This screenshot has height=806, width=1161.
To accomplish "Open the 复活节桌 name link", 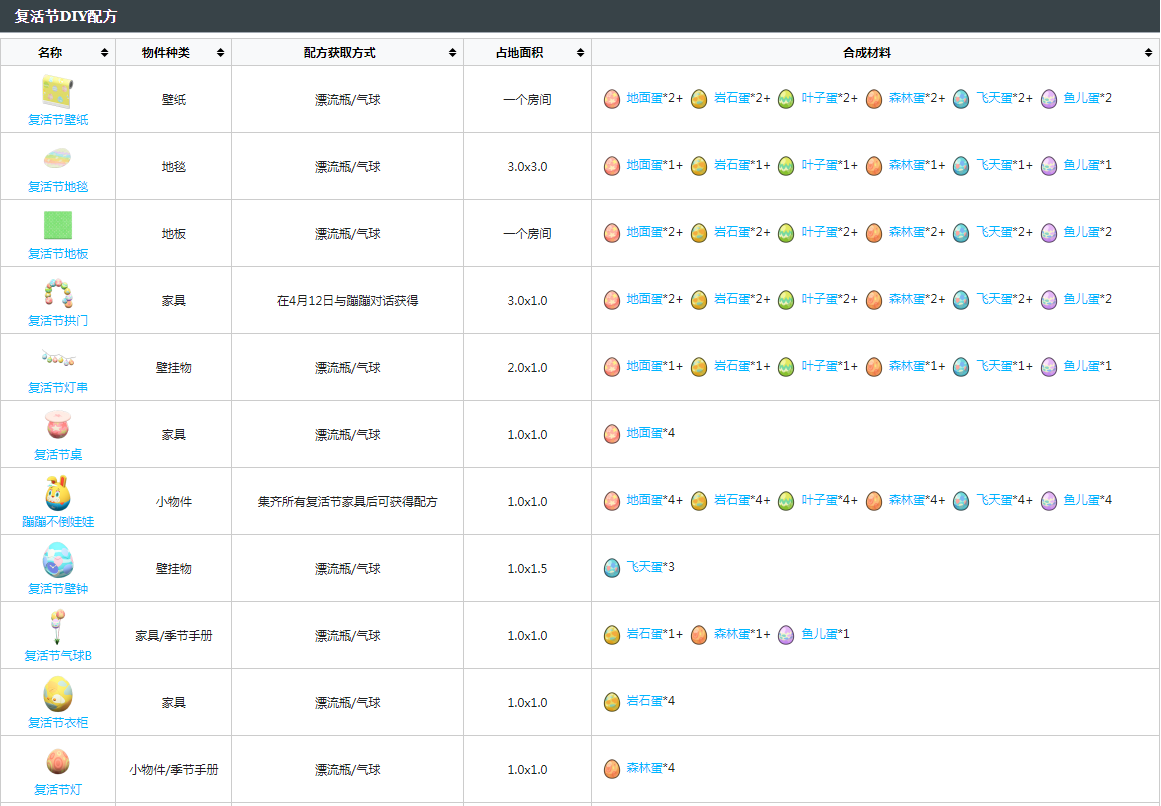I will click(58, 455).
